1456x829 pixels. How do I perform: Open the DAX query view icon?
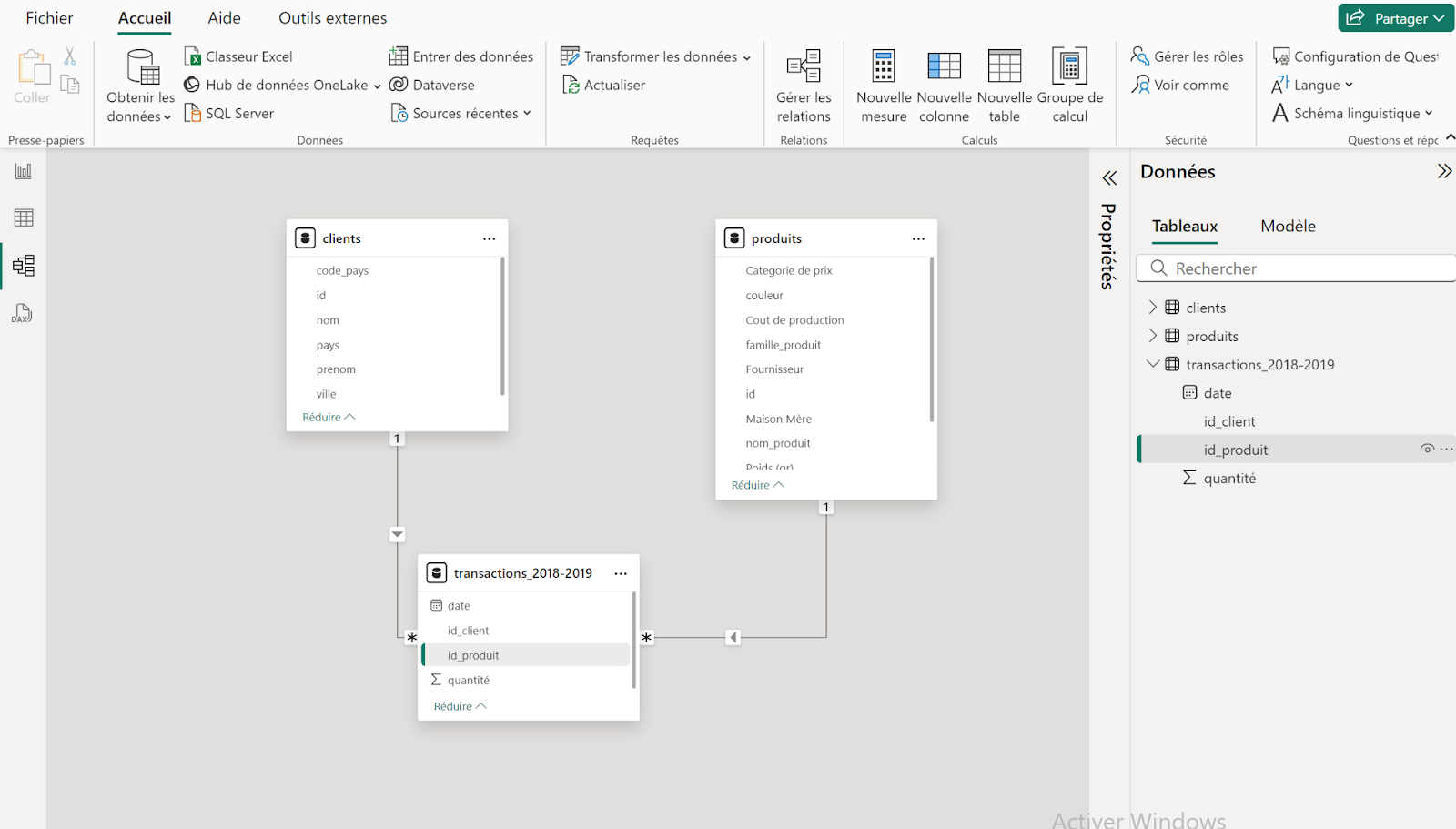(x=22, y=313)
